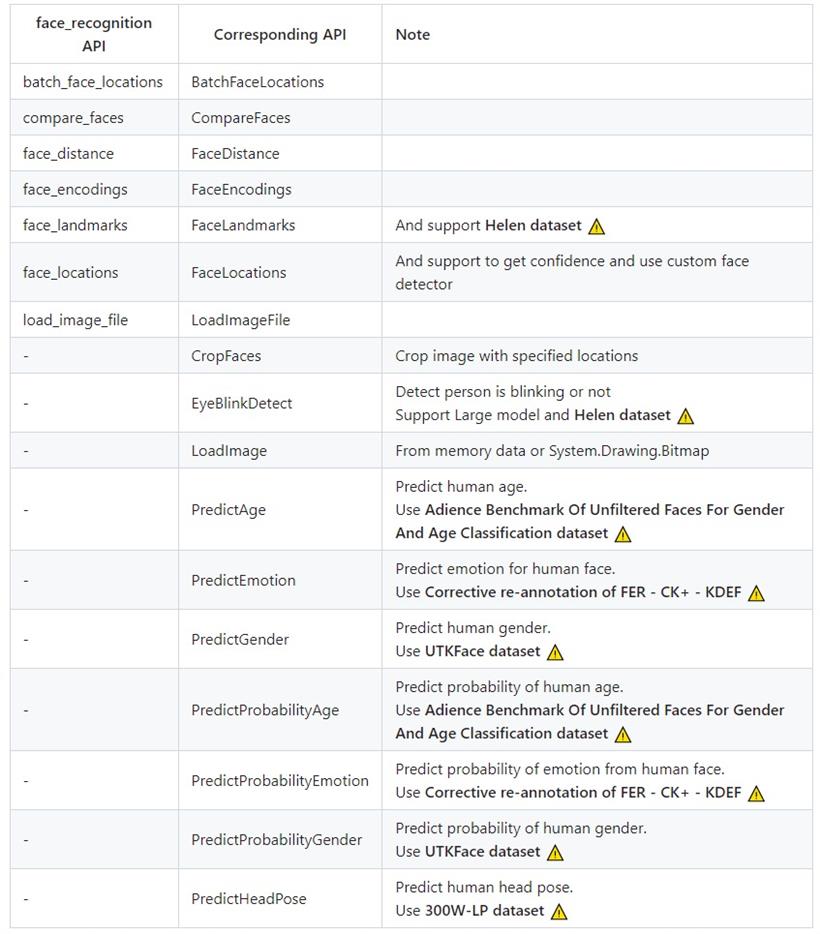Click the PredictHeadPose API name
820x934 pixels.
[249, 899]
